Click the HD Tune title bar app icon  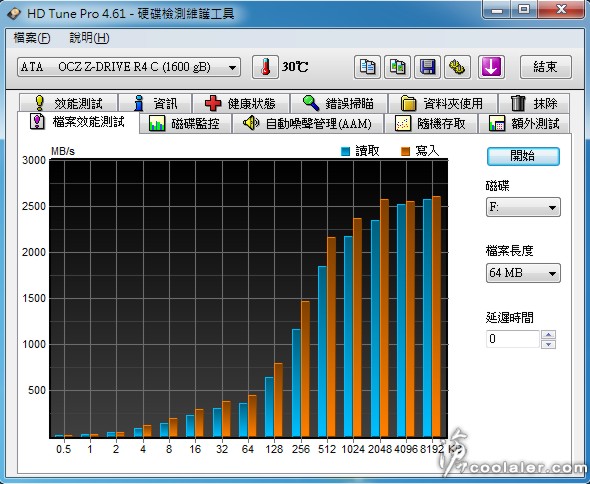14,14
